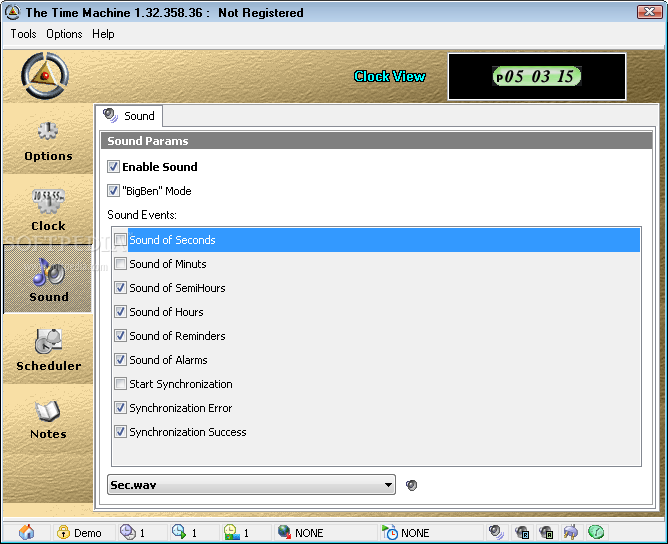Uncheck the Sound of Reminders checkbox
This screenshot has height=544, width=668.
pyautogui.click(x=121, y=336)
